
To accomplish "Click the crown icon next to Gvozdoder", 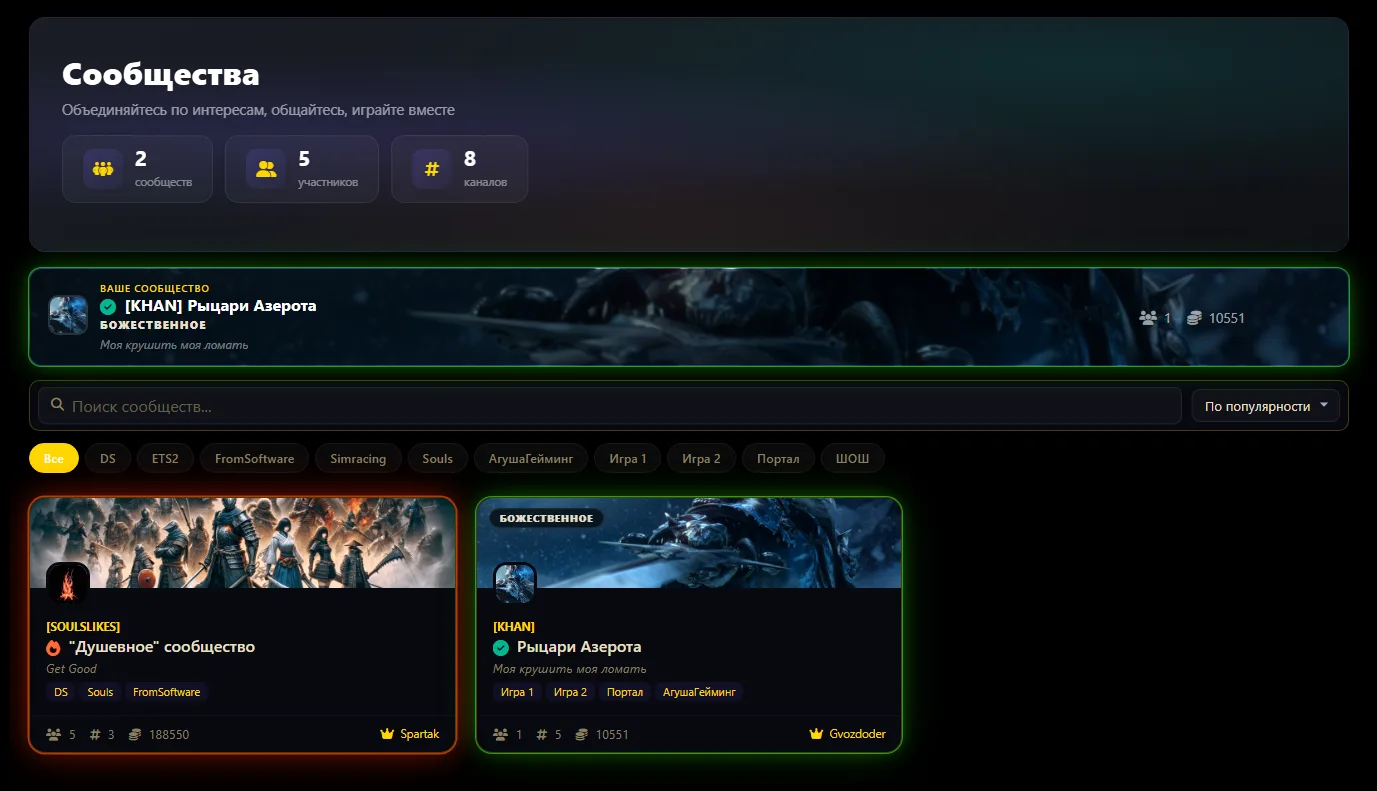I will tap(816, 734).
